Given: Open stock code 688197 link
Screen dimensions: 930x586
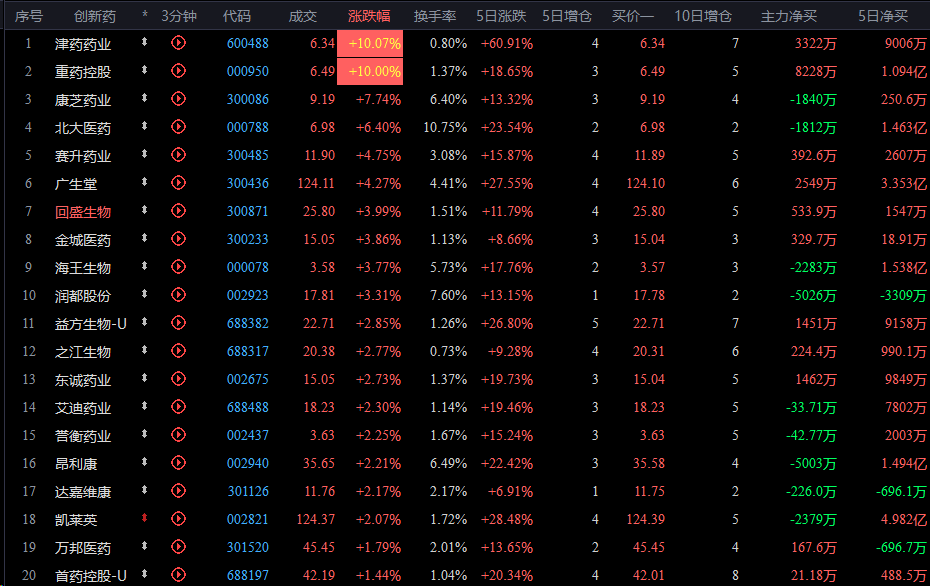Looking at the screenshot, I should [247, 576].
